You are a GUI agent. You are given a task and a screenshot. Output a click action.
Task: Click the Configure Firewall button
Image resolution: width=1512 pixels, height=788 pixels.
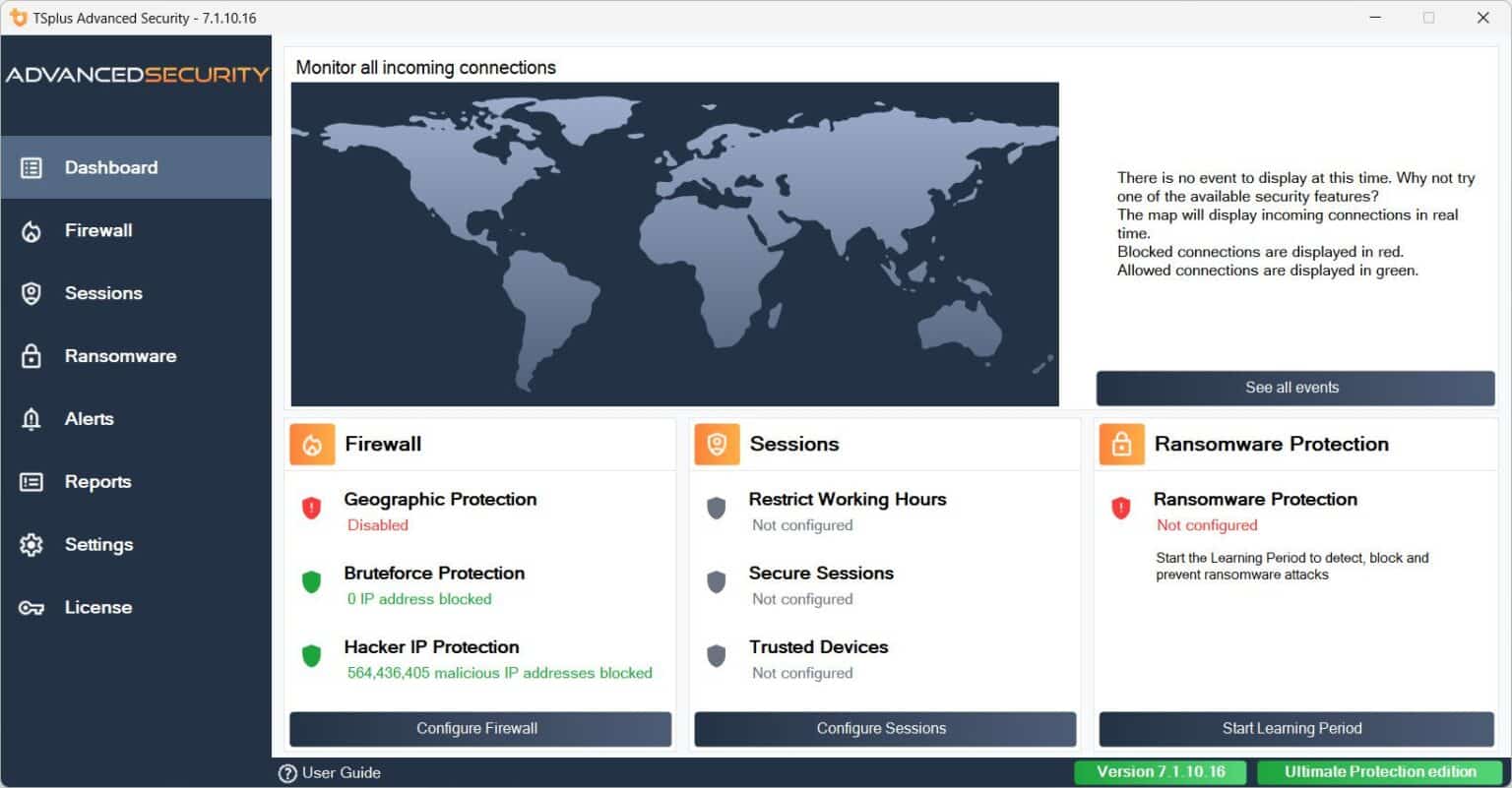point(477,729)
